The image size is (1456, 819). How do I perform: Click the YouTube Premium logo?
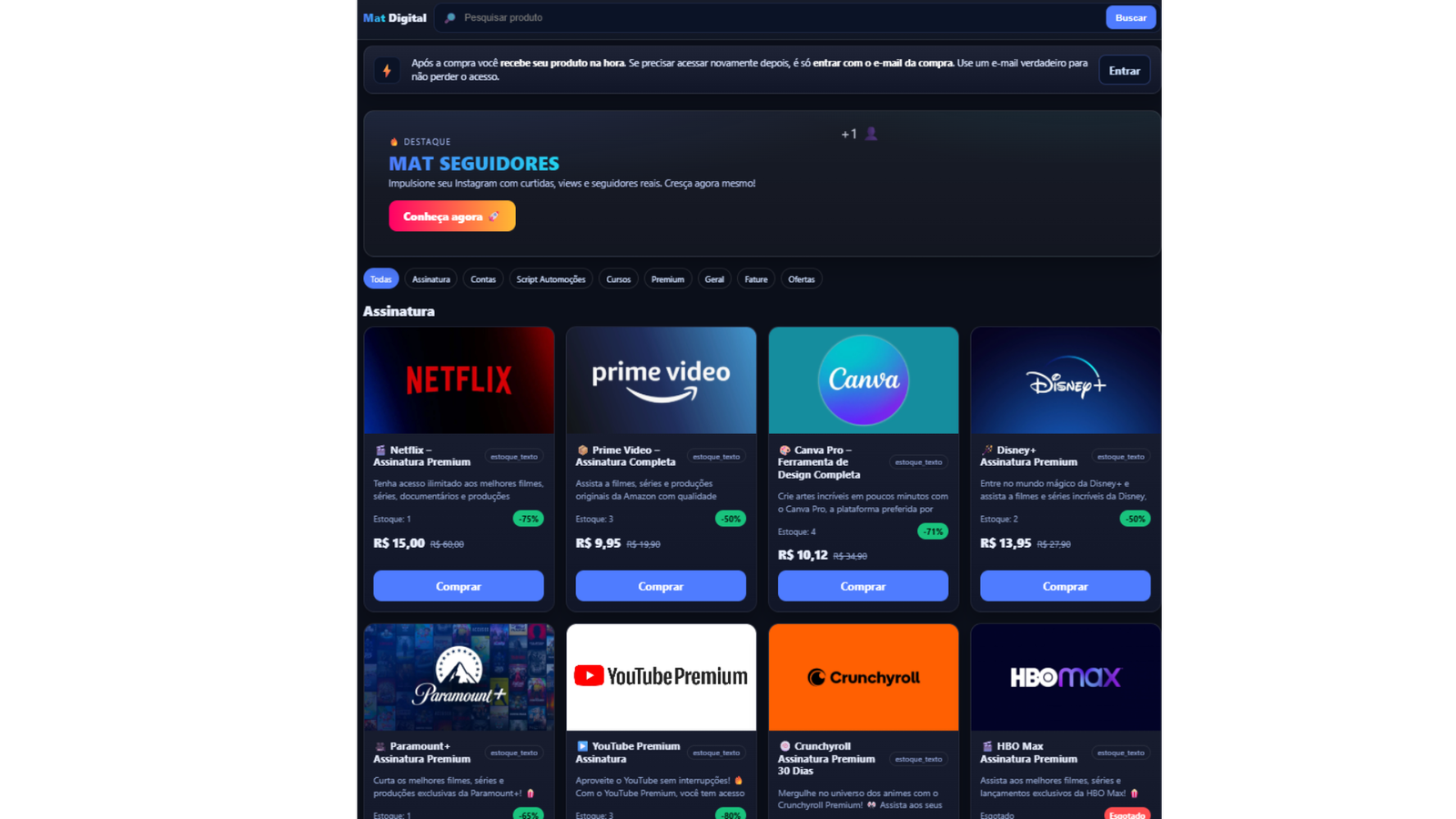click(661, 676)
